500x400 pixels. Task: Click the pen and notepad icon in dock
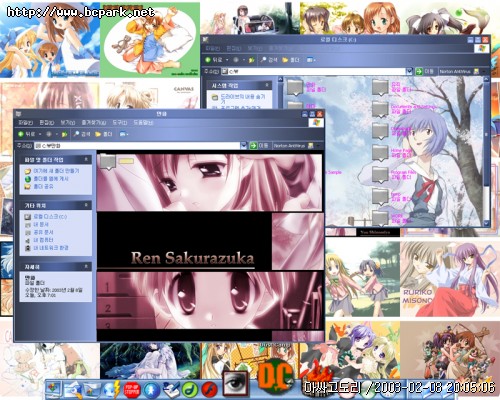pos(171,389)
